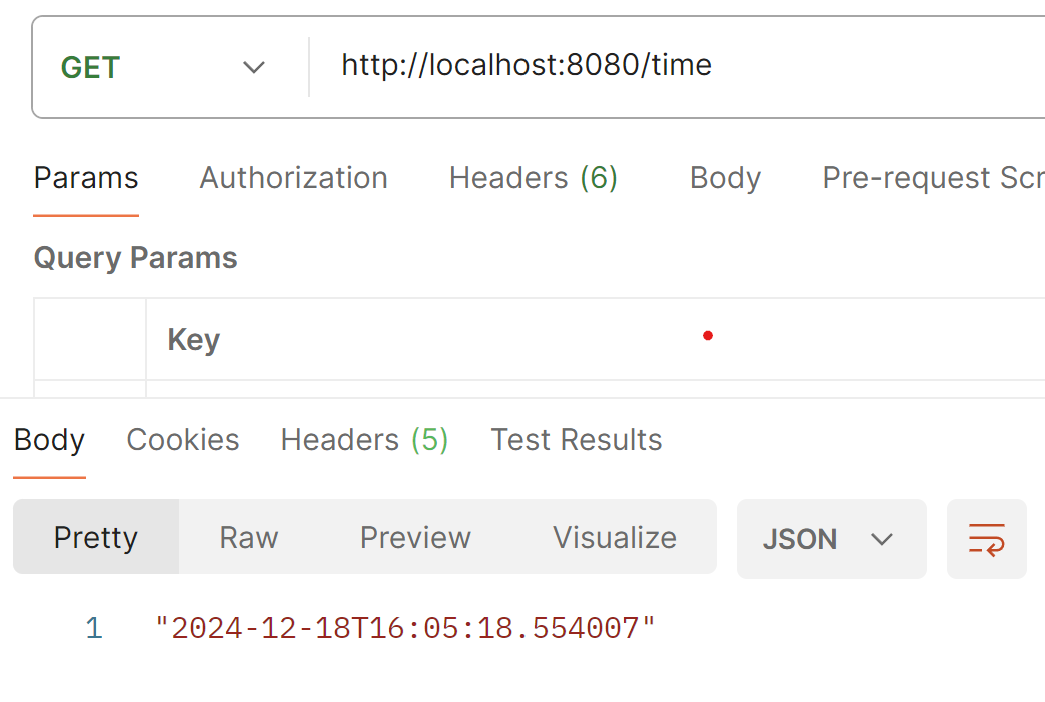The width and height of the screenshot is (1045, 702).
Task: Select the response Body tab
Action: pyautogui.click(x=49, y=440)
